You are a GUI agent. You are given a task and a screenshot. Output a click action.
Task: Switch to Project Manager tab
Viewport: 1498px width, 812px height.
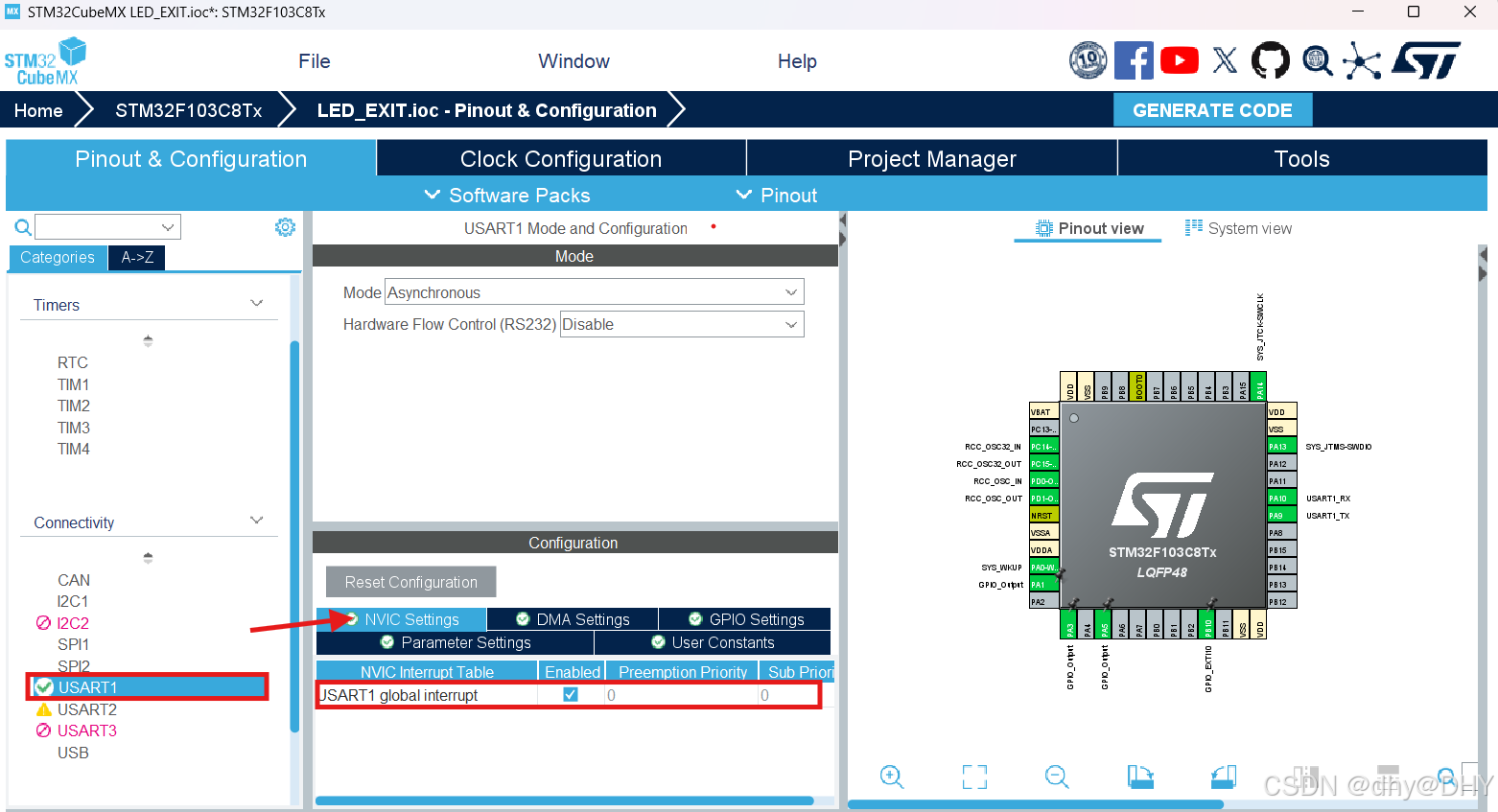tap(932, 158)
